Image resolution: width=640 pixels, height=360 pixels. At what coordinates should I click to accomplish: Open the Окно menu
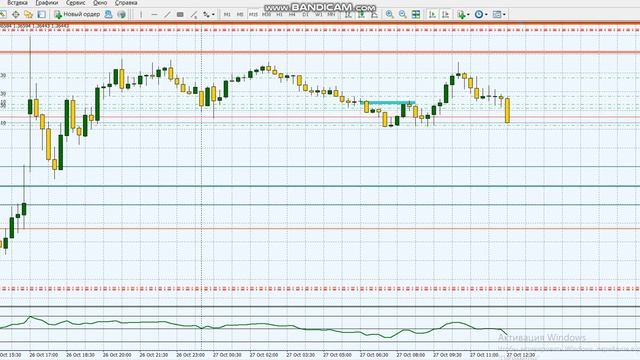(100, 2)
